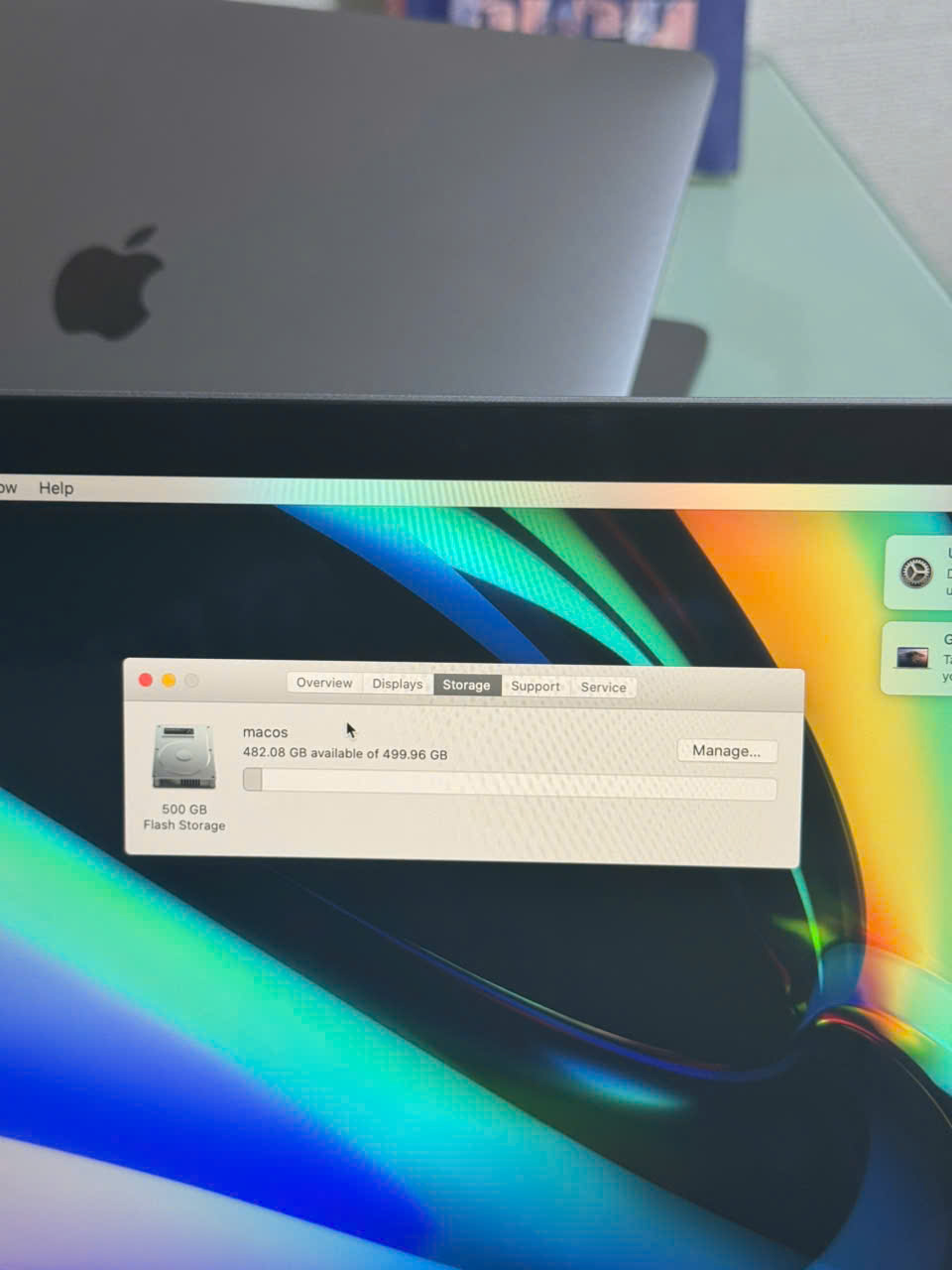Image resolution: width=952 pixels, height=1270 pixels.
Task: Click the Manage... button
Action: [726, 751]
